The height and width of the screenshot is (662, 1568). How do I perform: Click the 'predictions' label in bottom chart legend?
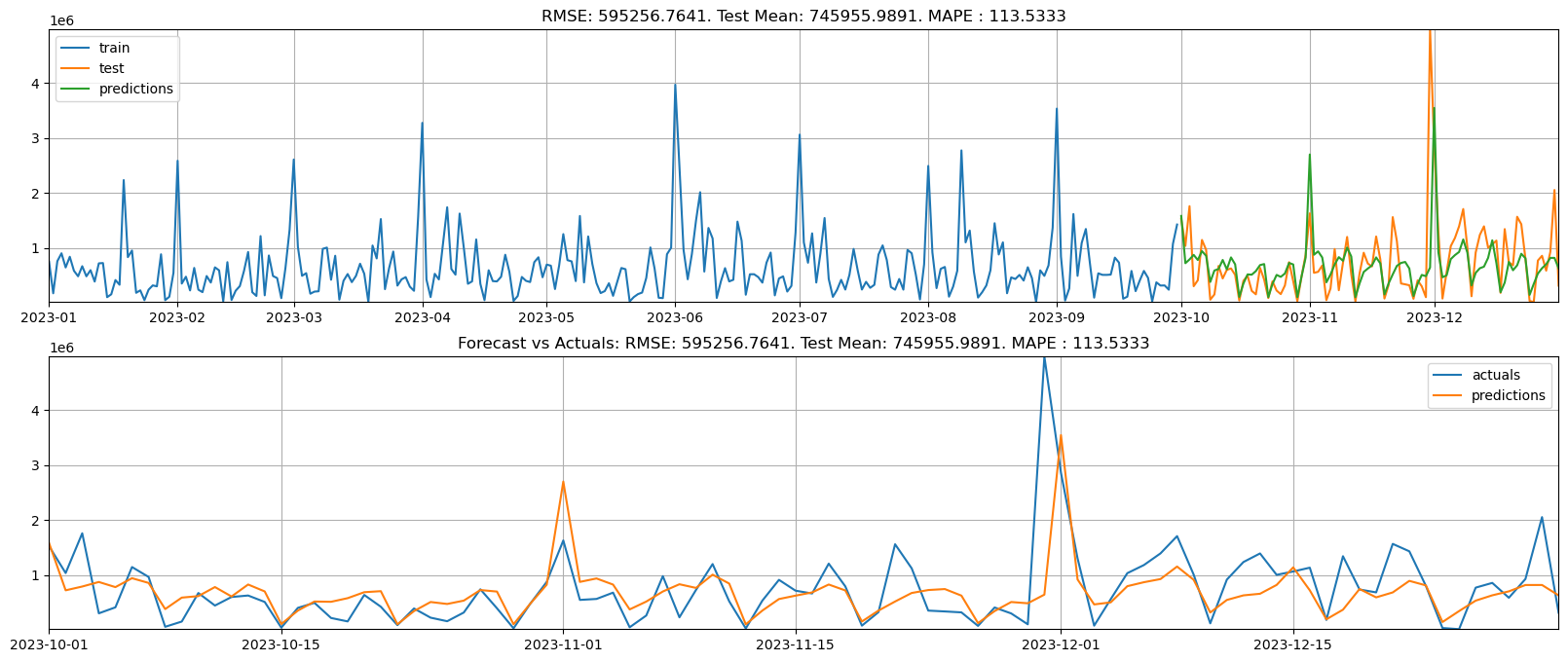coord(1508,395)
